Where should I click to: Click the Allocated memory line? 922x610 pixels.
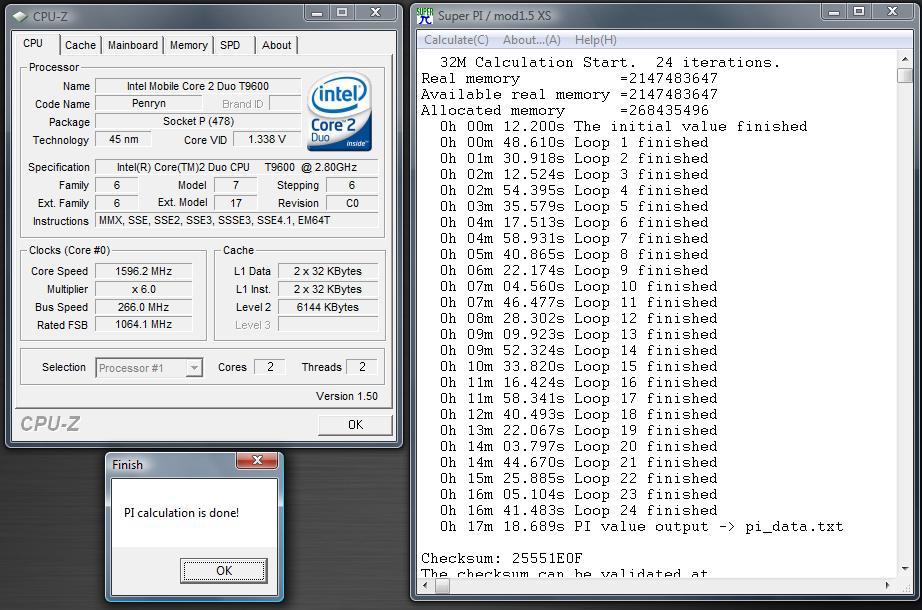pyautogui.click(x=565, y=111)
